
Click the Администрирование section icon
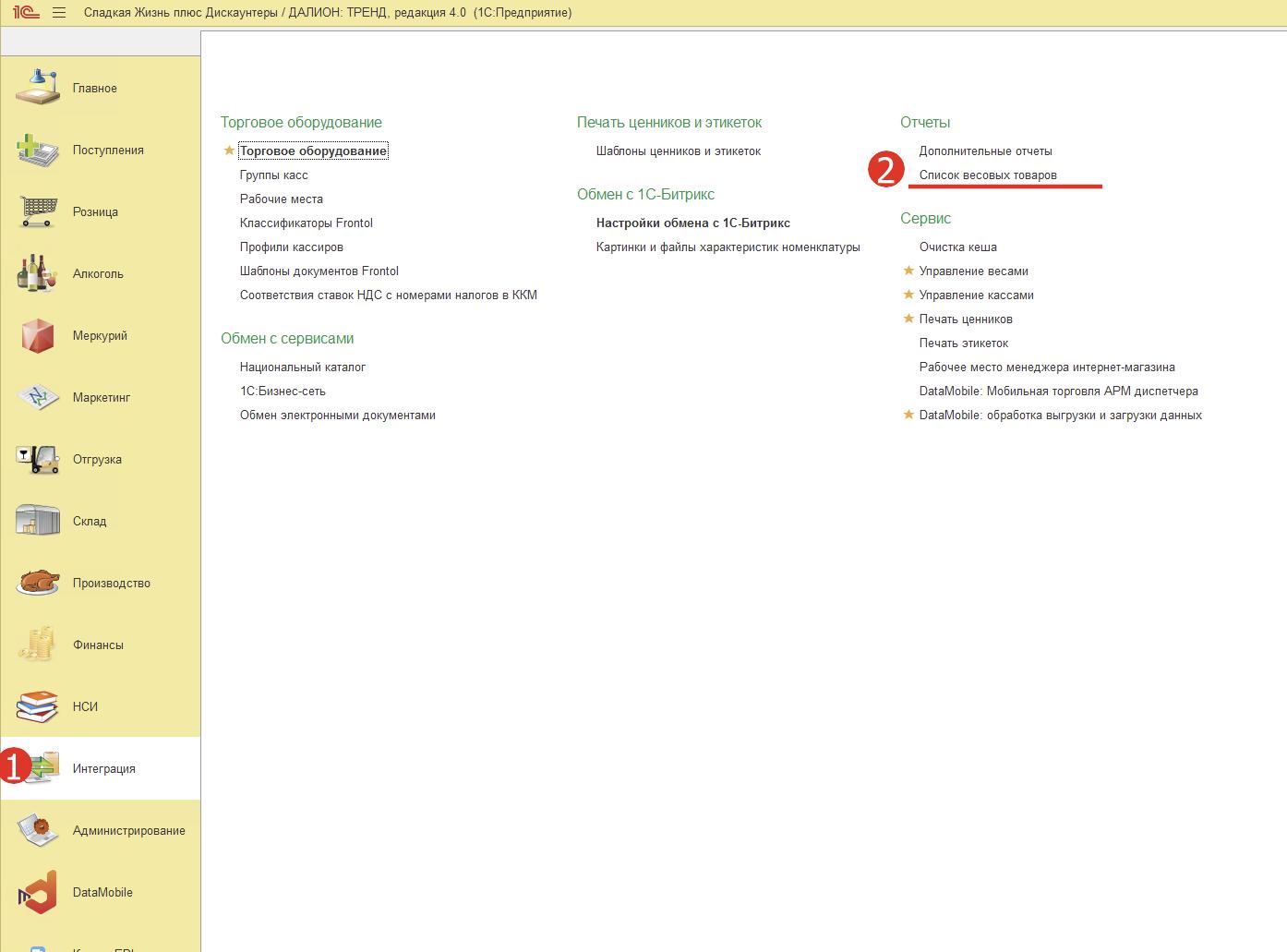tap(38, 830)
